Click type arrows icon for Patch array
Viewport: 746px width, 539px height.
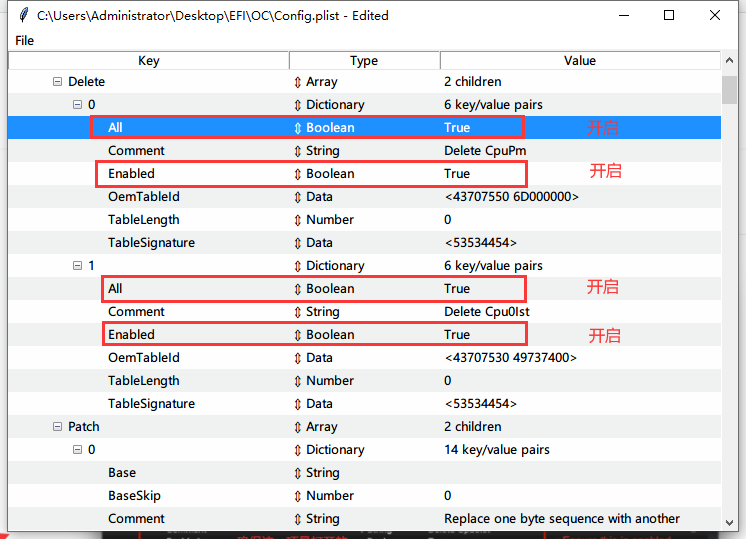click(297, 427)
